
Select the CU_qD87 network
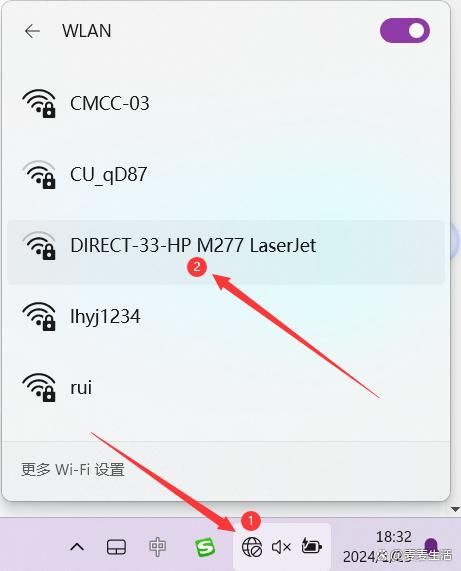pyautogui.click(x=226, y=174)
